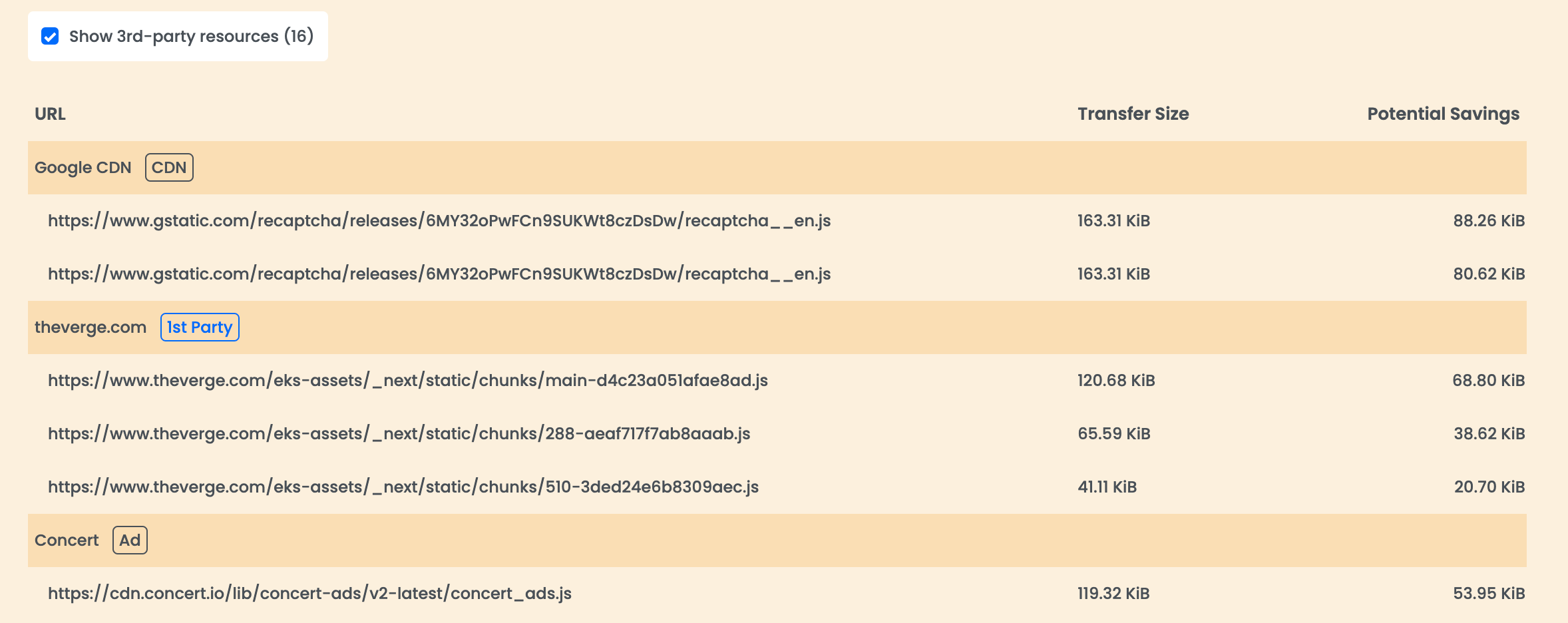Open the recaptcha__en.js link with 88.26 KiB savings
This screenshot has width=1568, height=623.
click(439, 221)
